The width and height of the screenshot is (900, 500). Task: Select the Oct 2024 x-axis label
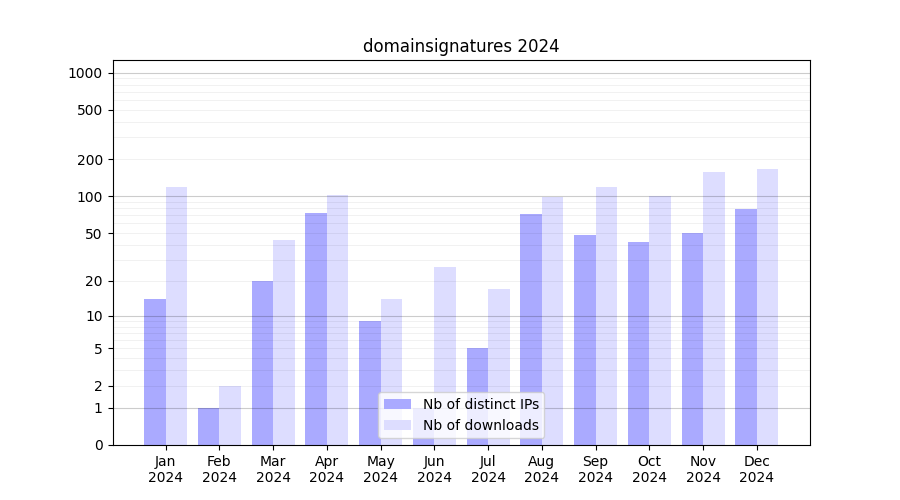click(x=649, y=469)
